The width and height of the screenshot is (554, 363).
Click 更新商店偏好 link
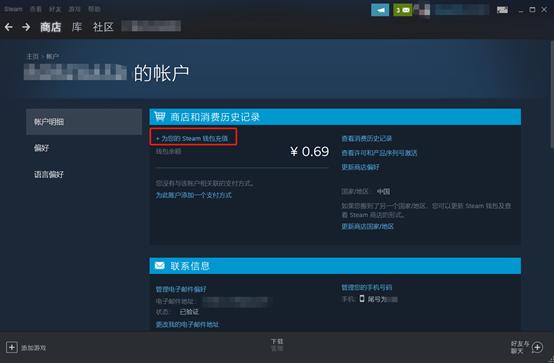pos(360,167)
